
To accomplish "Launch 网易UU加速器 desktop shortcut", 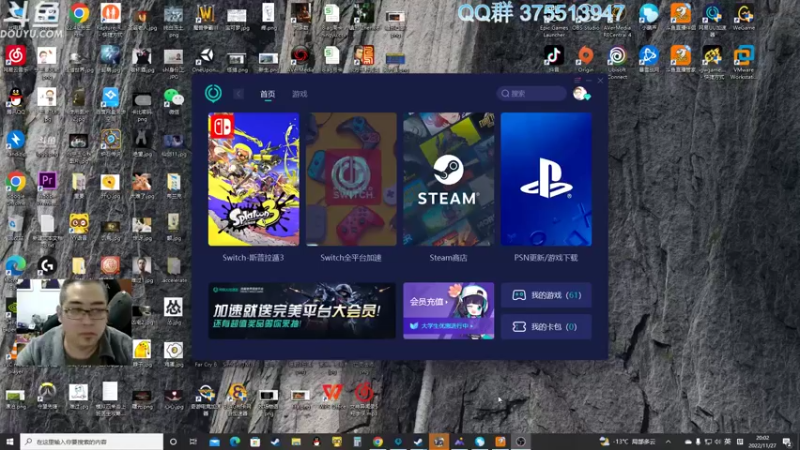I will [x=712, y=19].
